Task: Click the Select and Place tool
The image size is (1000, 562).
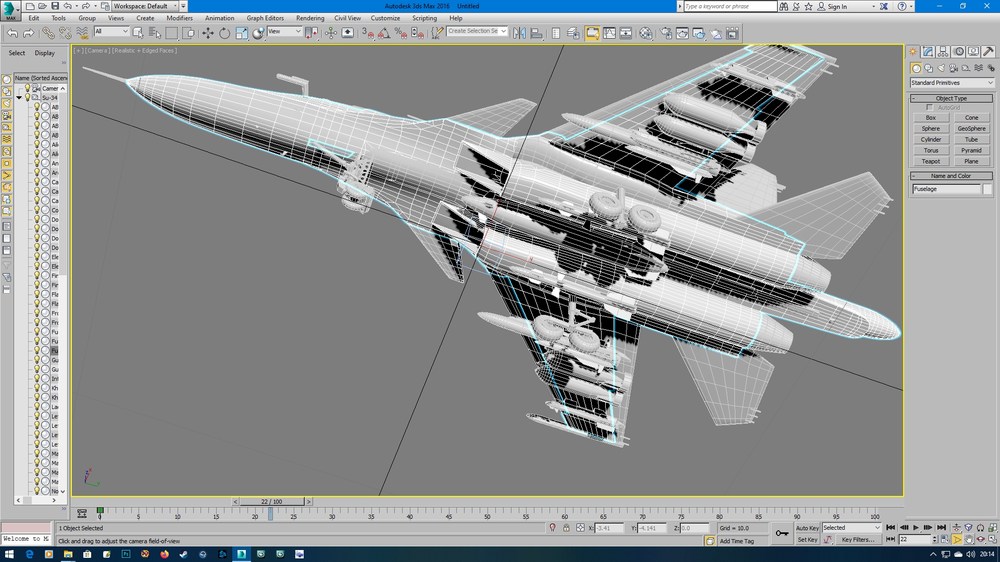Action: (x=258, y=33)
